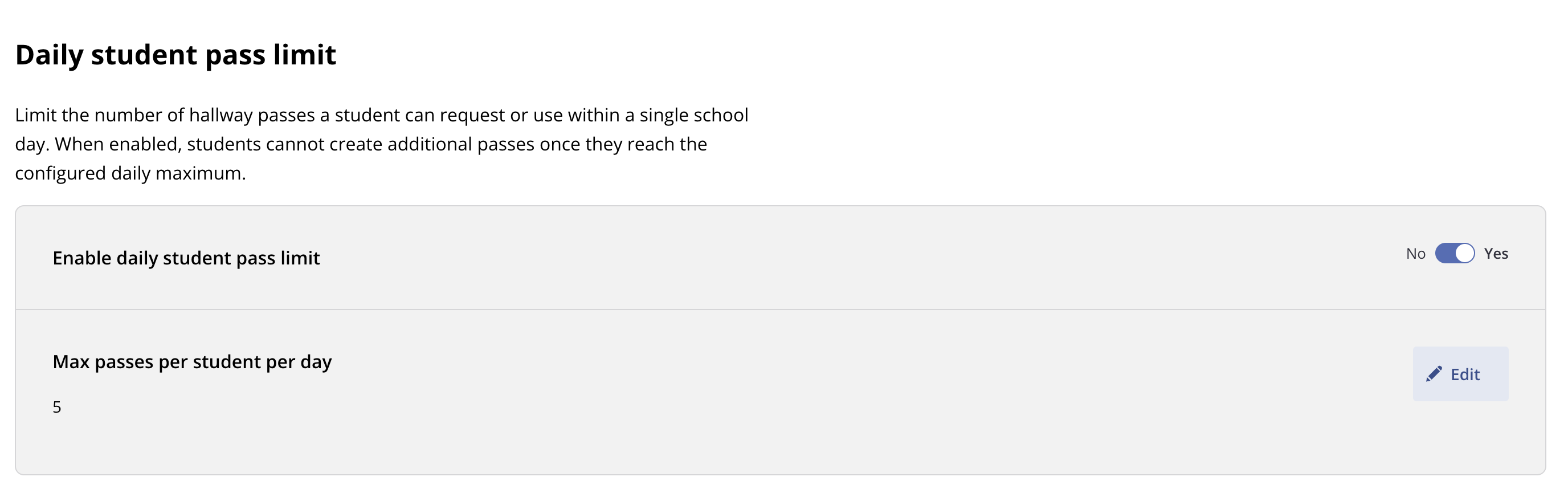Viewport: 1568px width, 497px height.
Task: Click the word "limit" in the page heading
Action: tap(304, 55)
